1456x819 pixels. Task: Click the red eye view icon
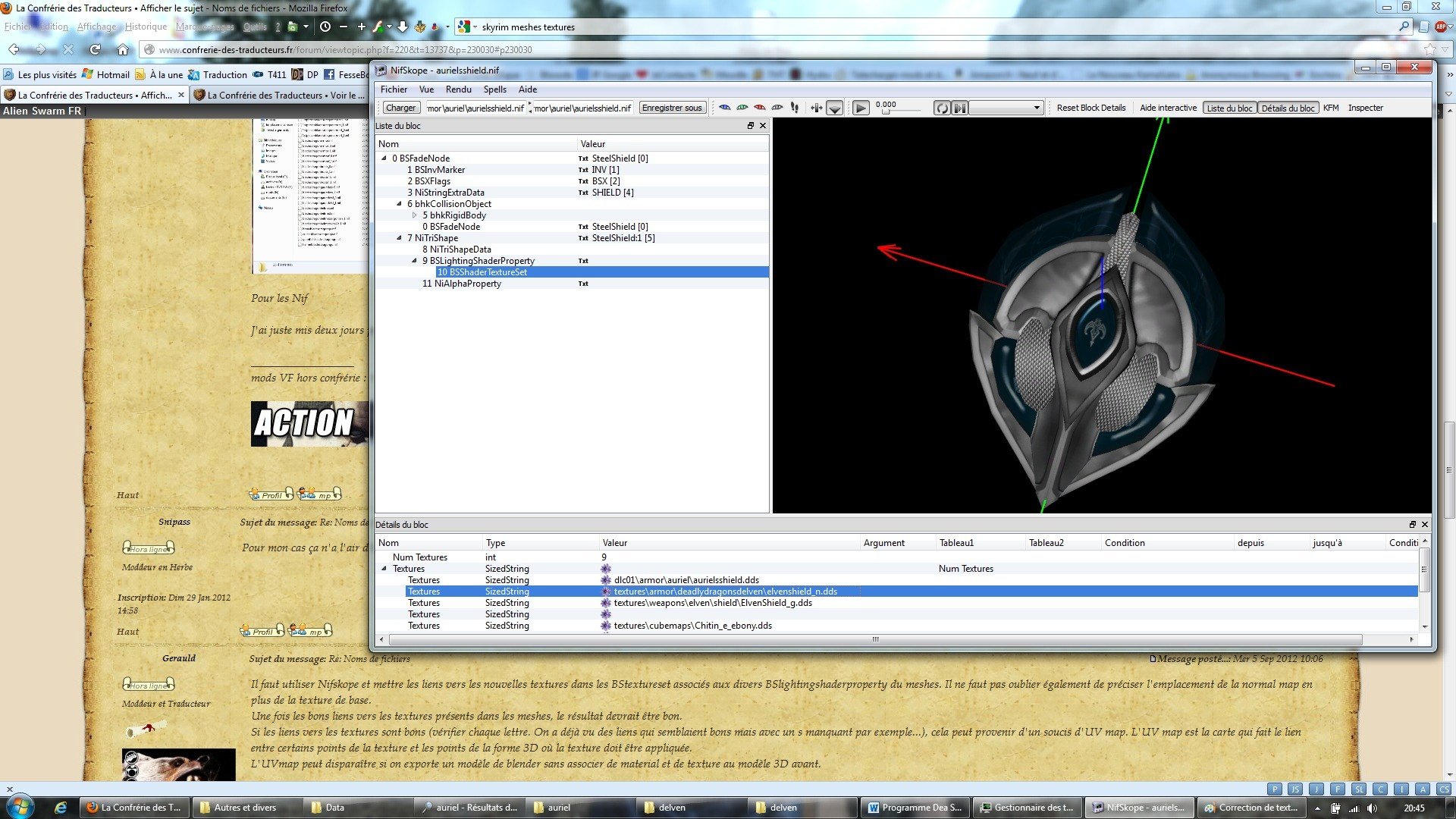click(x=760, y=108)
